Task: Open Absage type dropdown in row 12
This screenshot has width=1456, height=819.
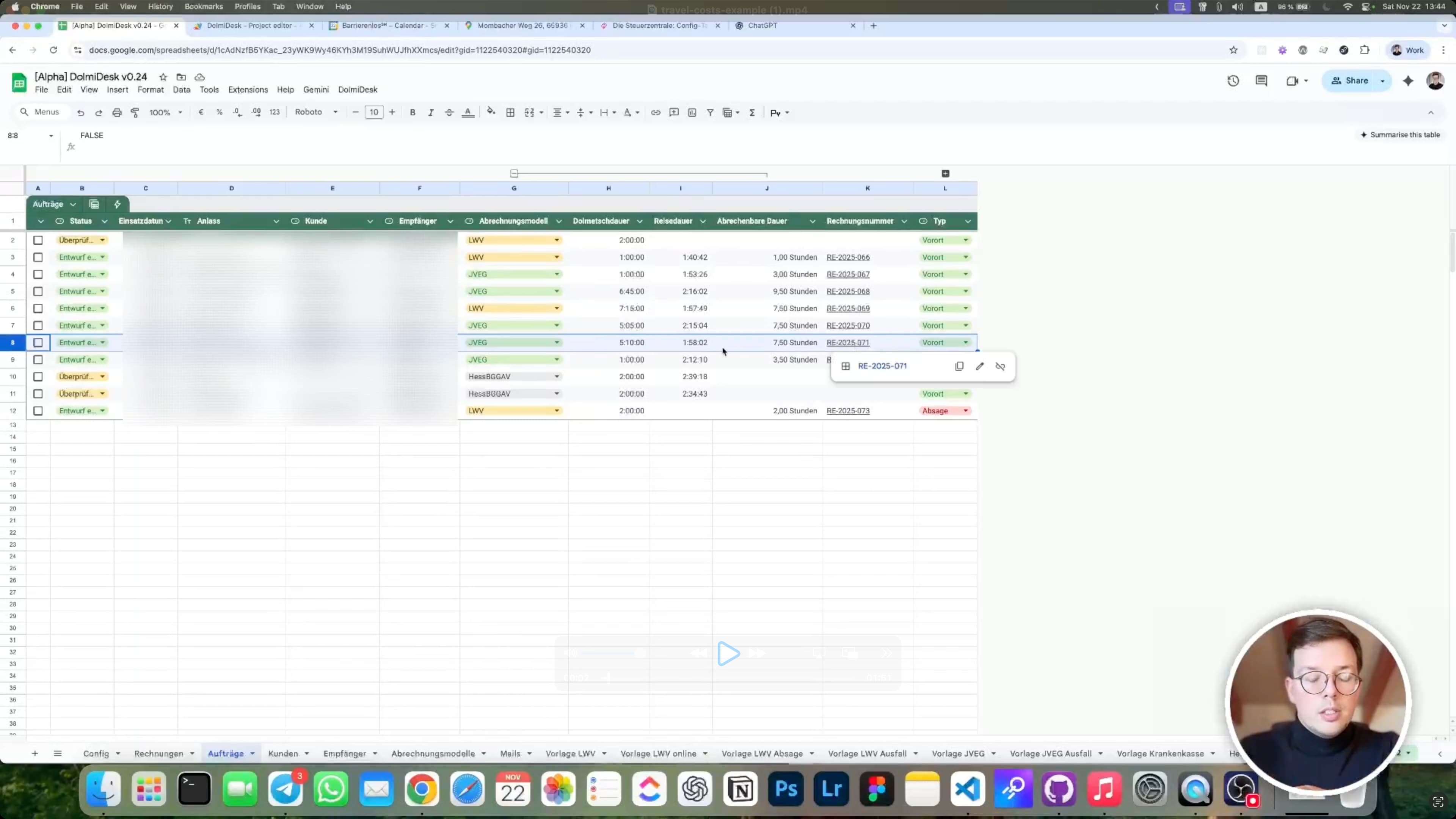Action: click(x=965, y=411)
